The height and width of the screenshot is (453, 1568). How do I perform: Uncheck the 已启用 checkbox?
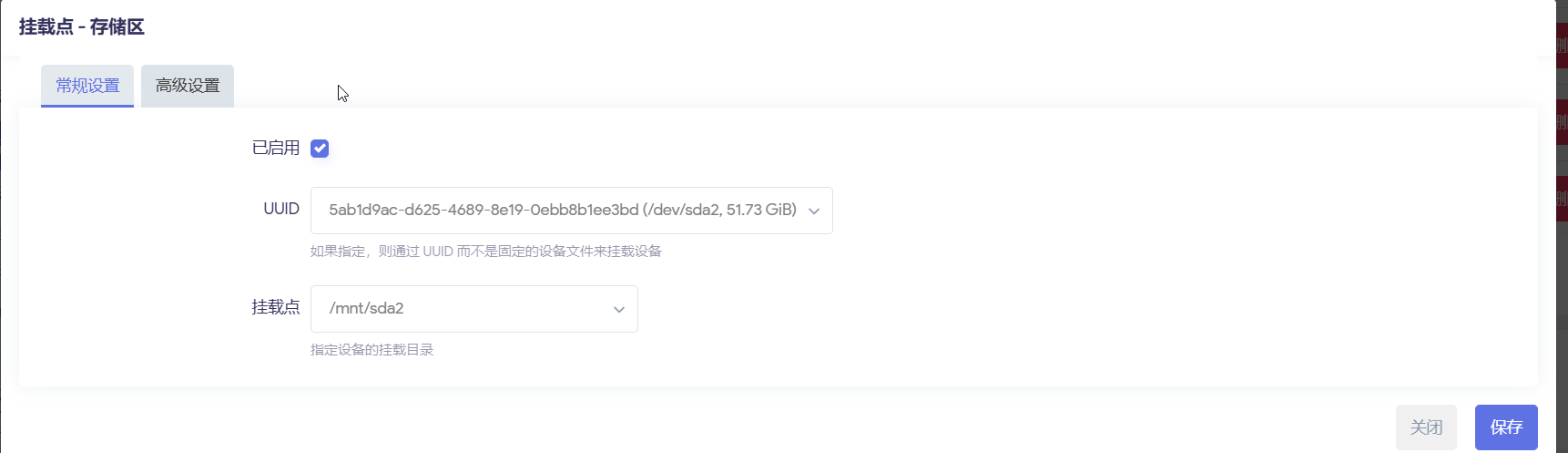pyautogui.click(x=320, y=149)
